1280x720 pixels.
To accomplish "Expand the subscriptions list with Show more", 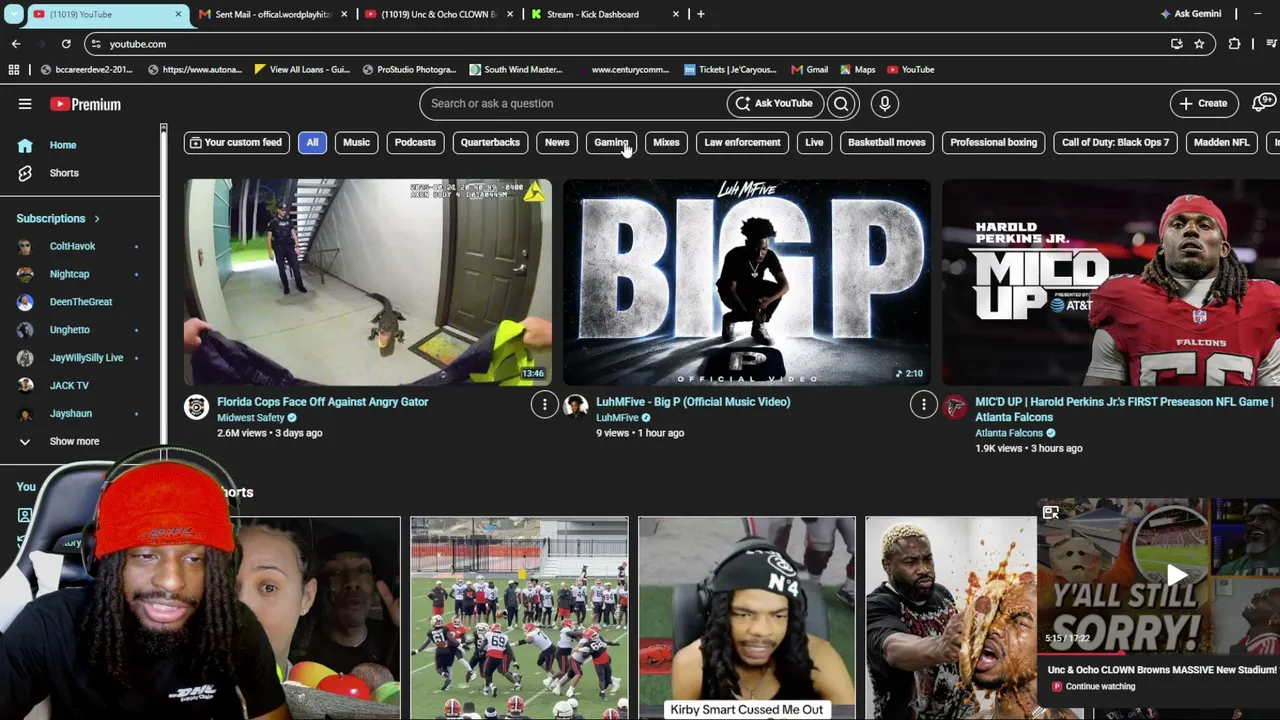I will click(x=74, y=441).
